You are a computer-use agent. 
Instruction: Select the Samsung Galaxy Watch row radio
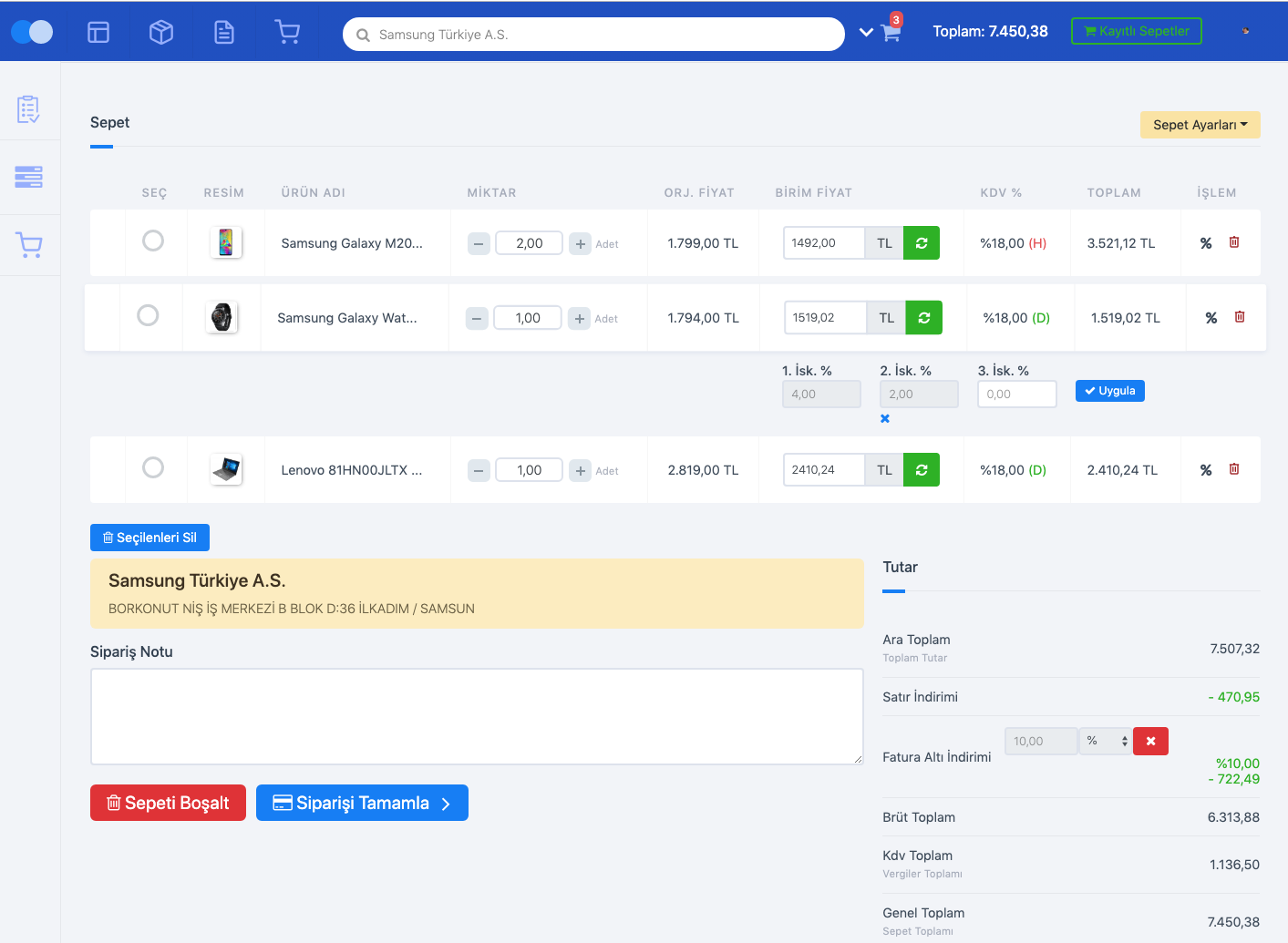(x=148, y=315)
